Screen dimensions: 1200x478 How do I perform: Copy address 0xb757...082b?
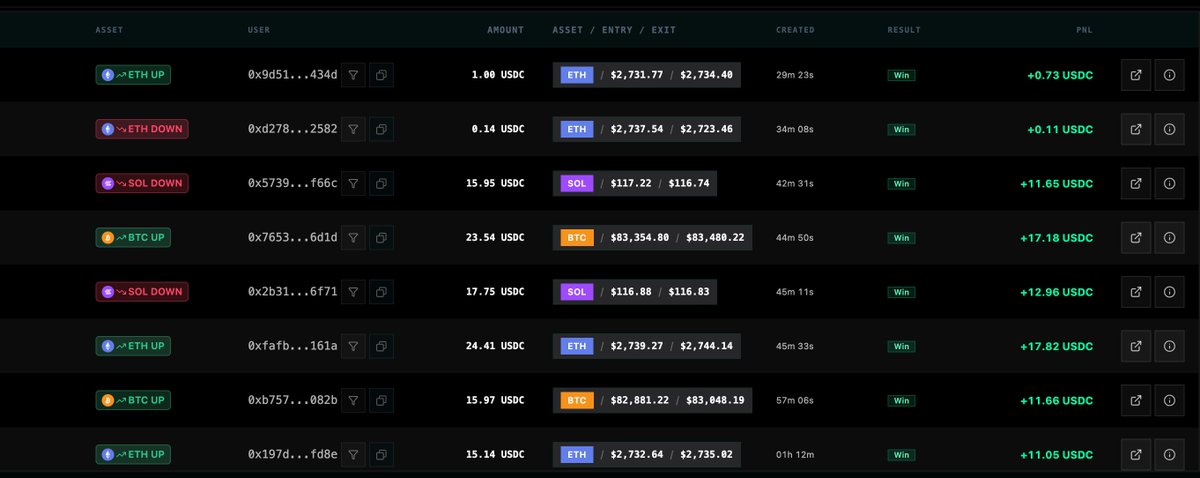coord(381,400)
